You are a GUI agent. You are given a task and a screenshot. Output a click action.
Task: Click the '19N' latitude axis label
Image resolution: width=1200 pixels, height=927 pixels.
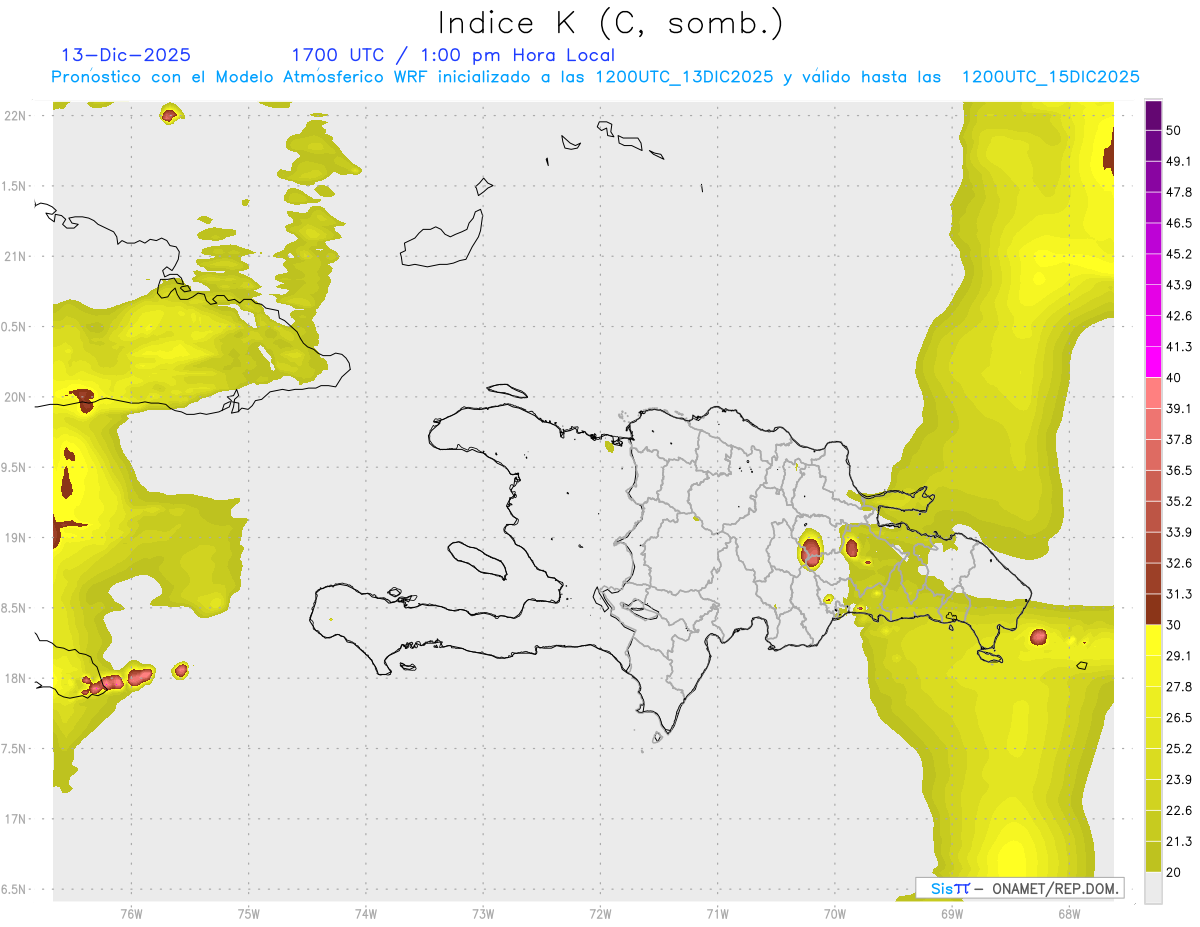click(15, 538)
